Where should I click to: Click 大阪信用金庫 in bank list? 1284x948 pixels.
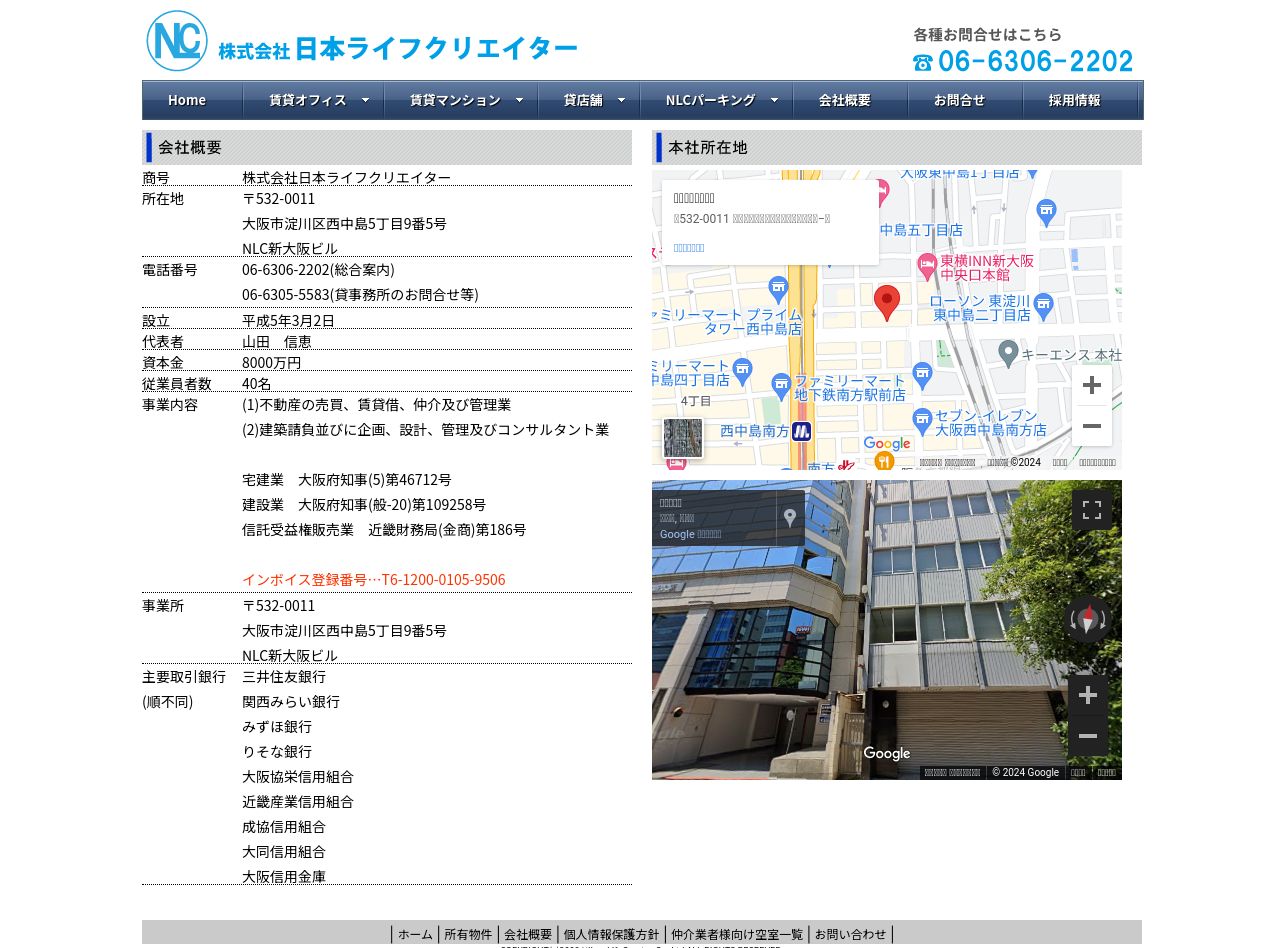(x=284, y=877)
